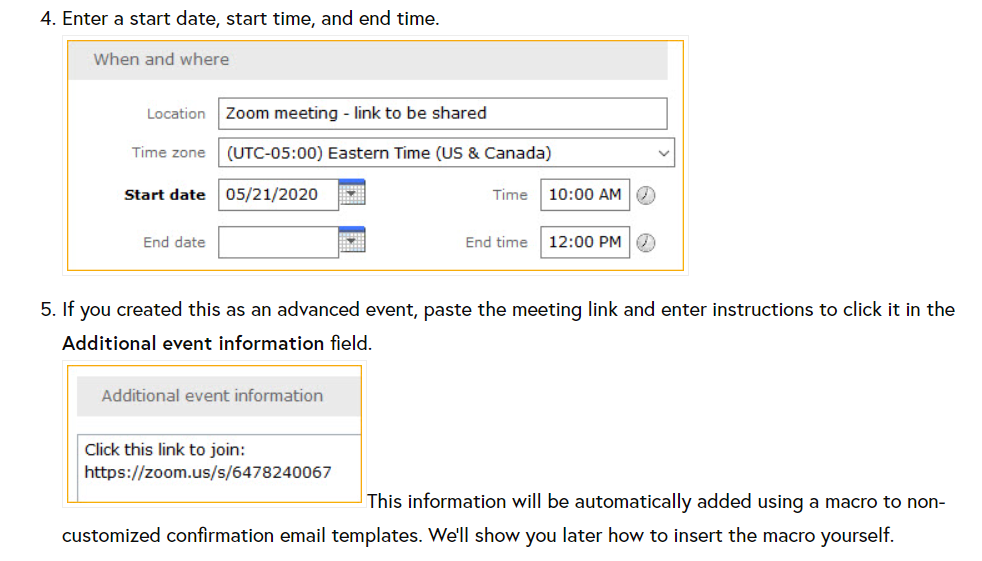Select the End time field 12:00 PM
The width and height of the screenshot is (982, 561).
pyautogui.click(x=585, y=242)
